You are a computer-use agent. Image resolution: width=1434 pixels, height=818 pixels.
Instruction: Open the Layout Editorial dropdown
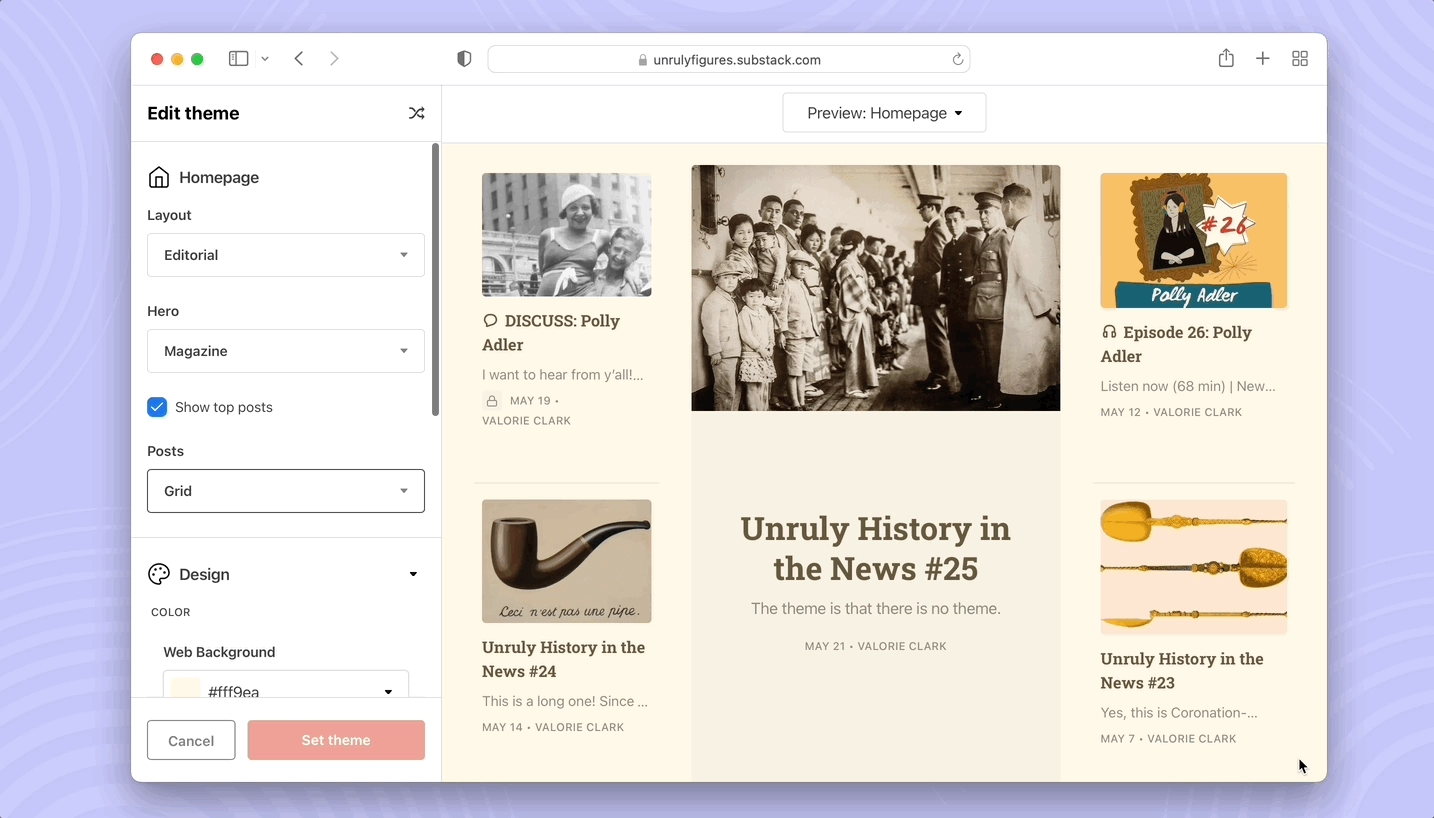[286, 255]
